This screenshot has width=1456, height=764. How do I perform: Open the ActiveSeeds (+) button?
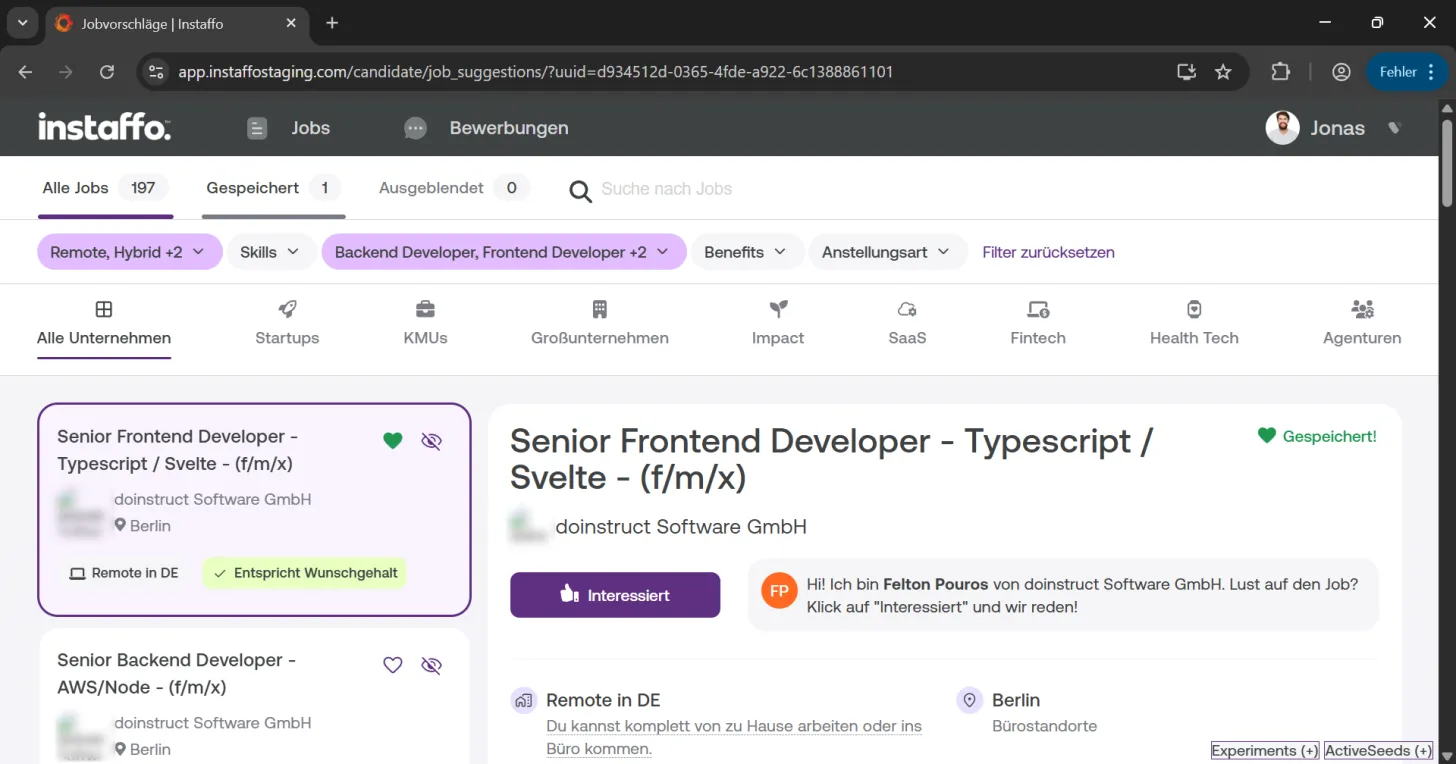1378,751
